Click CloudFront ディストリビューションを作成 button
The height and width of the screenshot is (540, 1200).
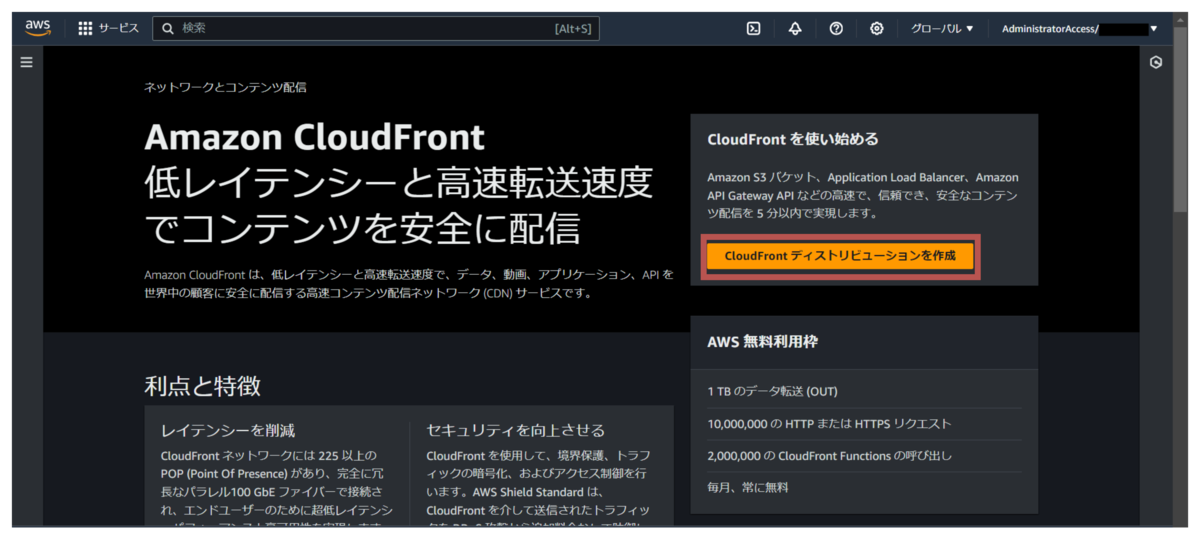pyautogui.click(x=840, y=256)
